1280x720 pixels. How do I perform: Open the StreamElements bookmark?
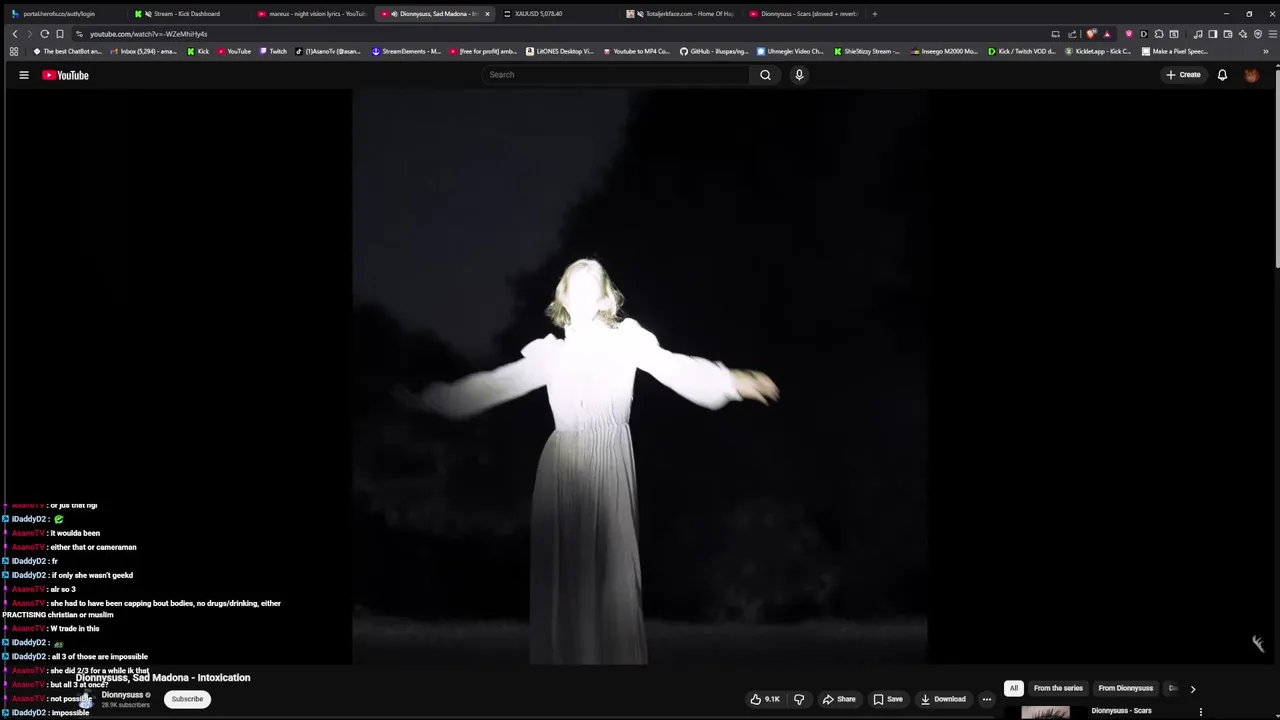(406, 51)
